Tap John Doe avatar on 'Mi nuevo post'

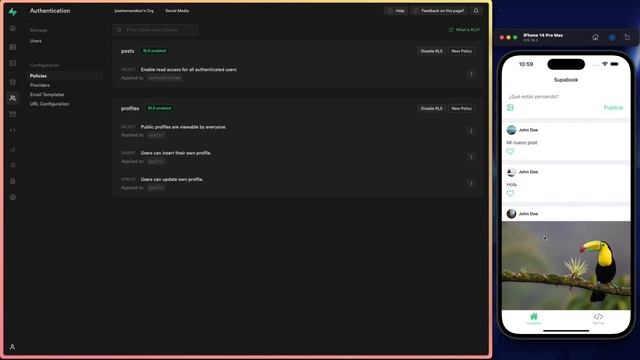pyautogui.click(x=511, y=130)
